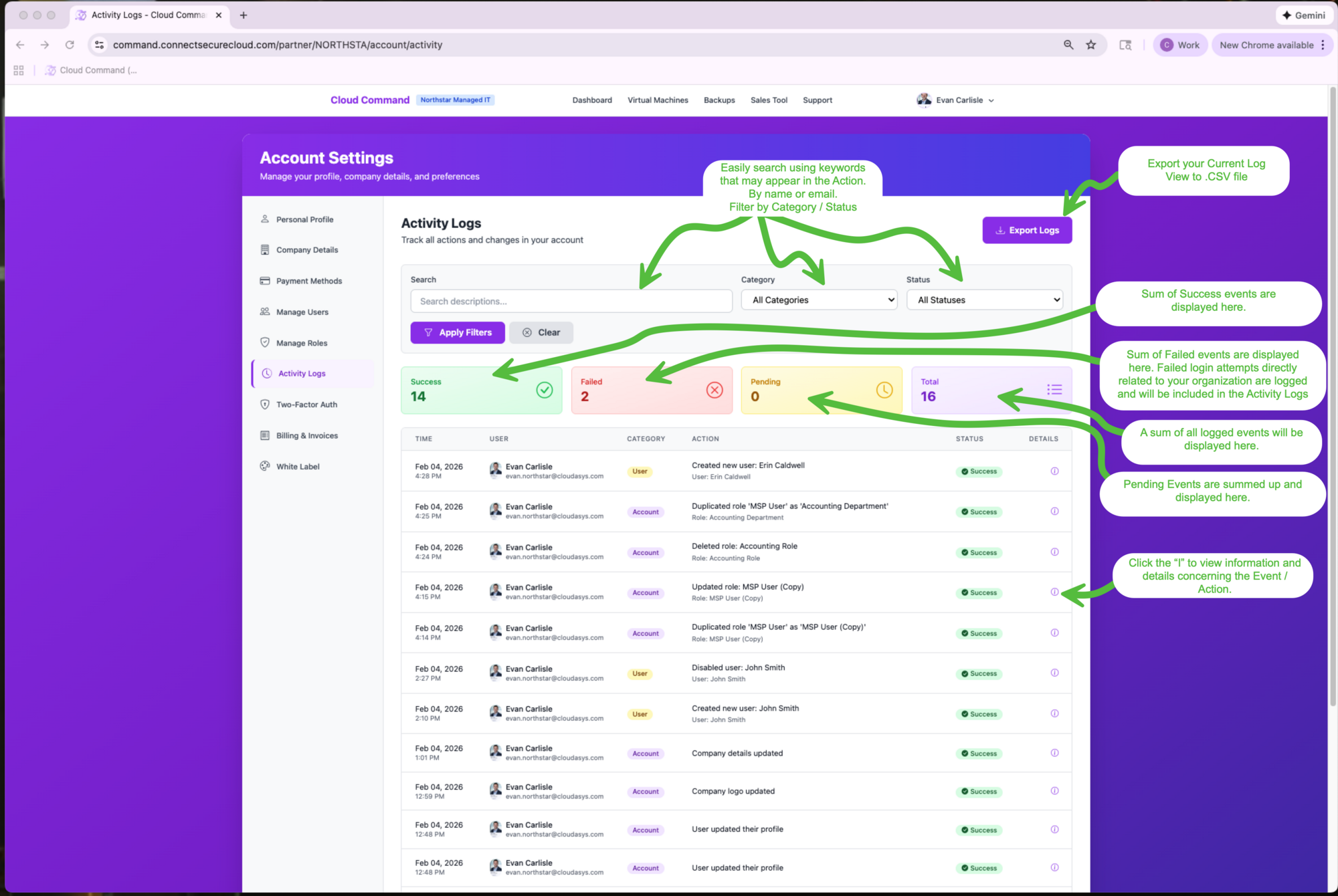The height and width of the screenshot is (896, 1338).
Task: Click the red X icon on Failed card
Action: click(714, 390)
